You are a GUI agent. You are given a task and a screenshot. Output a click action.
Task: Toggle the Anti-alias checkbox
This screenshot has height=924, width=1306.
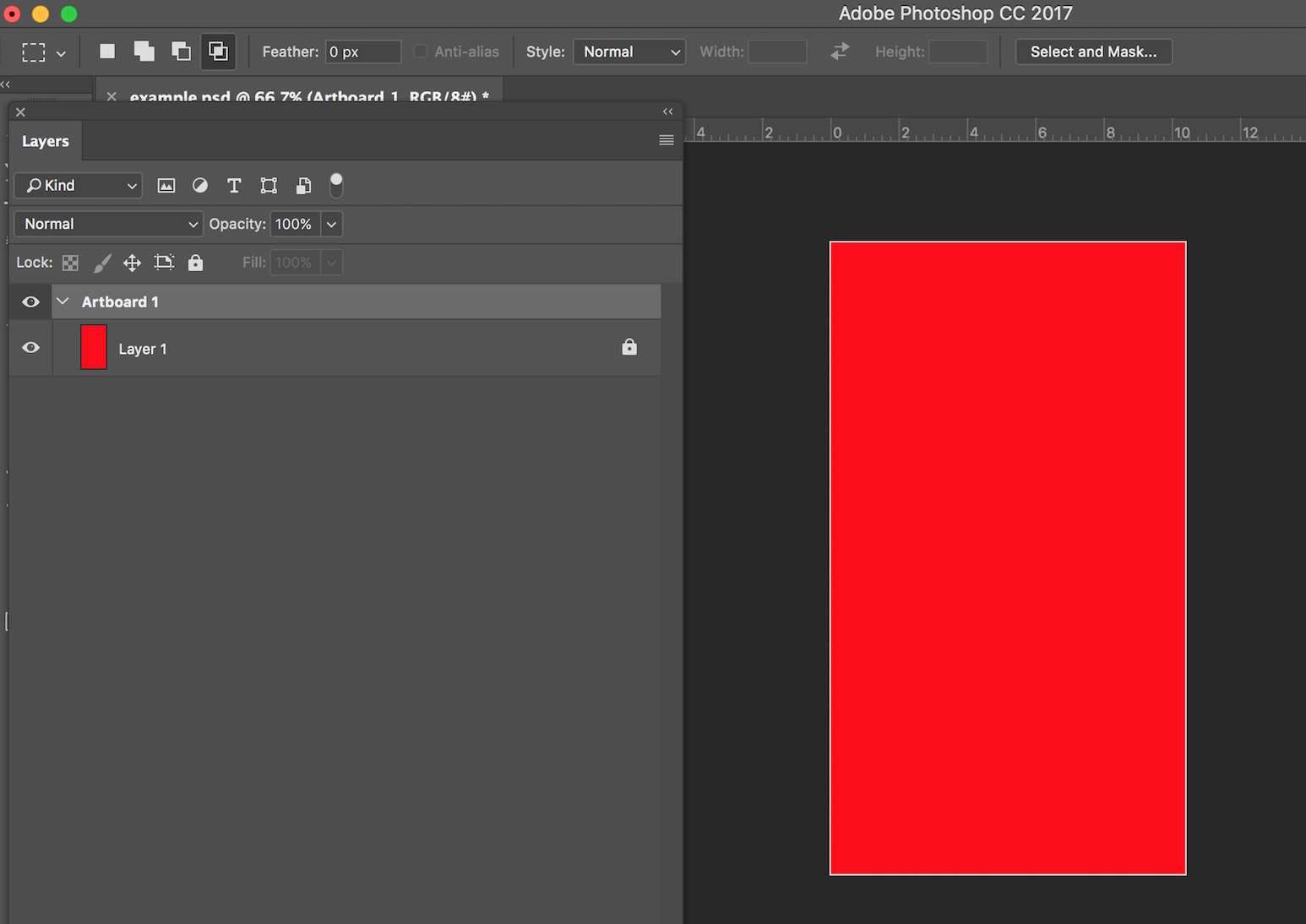420,52
